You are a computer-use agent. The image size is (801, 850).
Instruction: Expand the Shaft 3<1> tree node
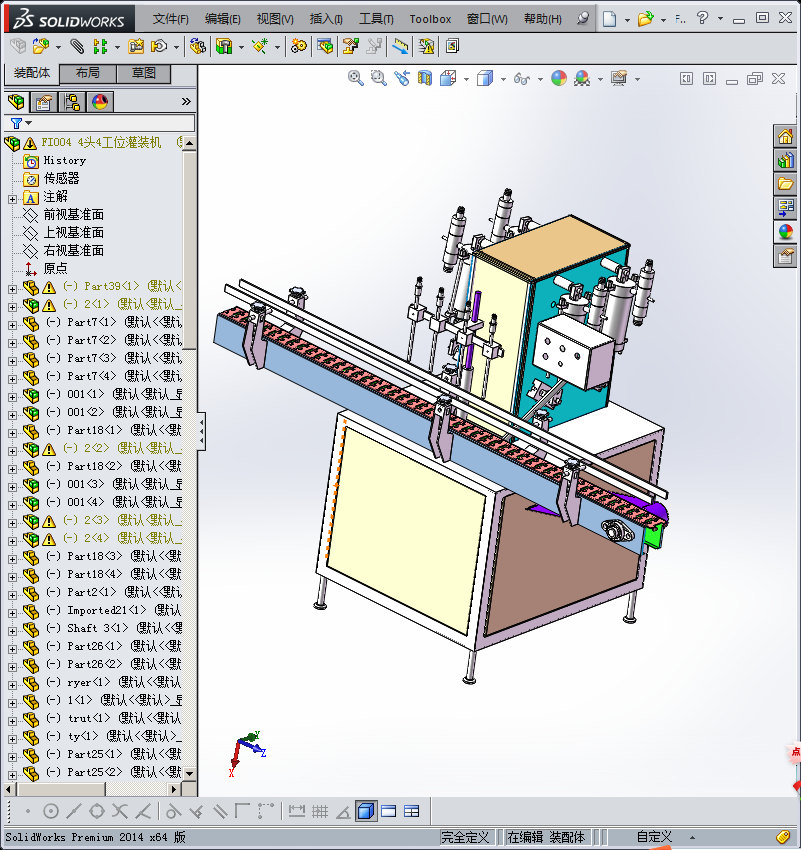coord(12,632)
